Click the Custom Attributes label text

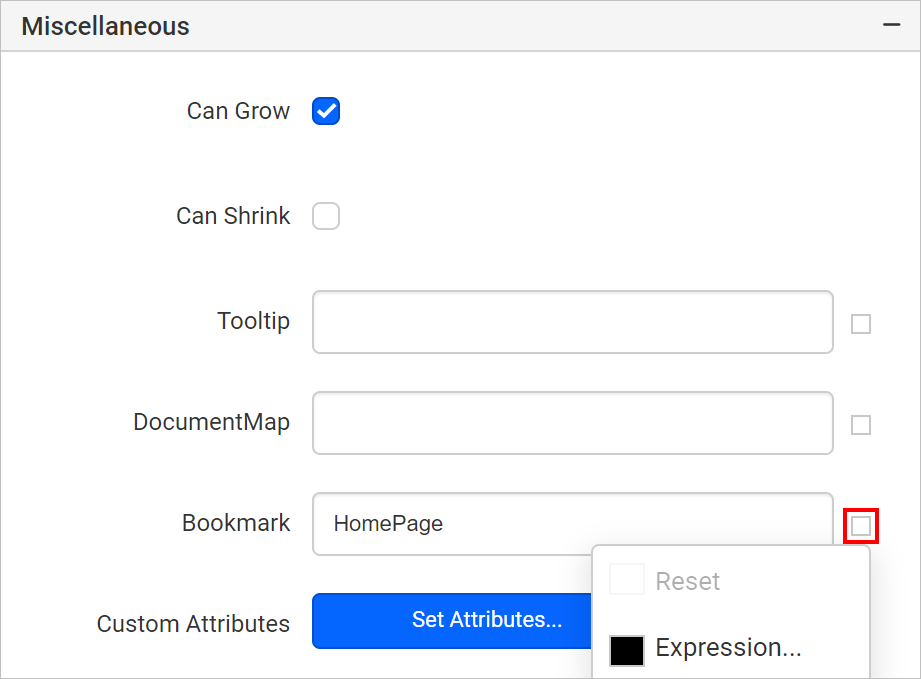(x=193, y=624)
